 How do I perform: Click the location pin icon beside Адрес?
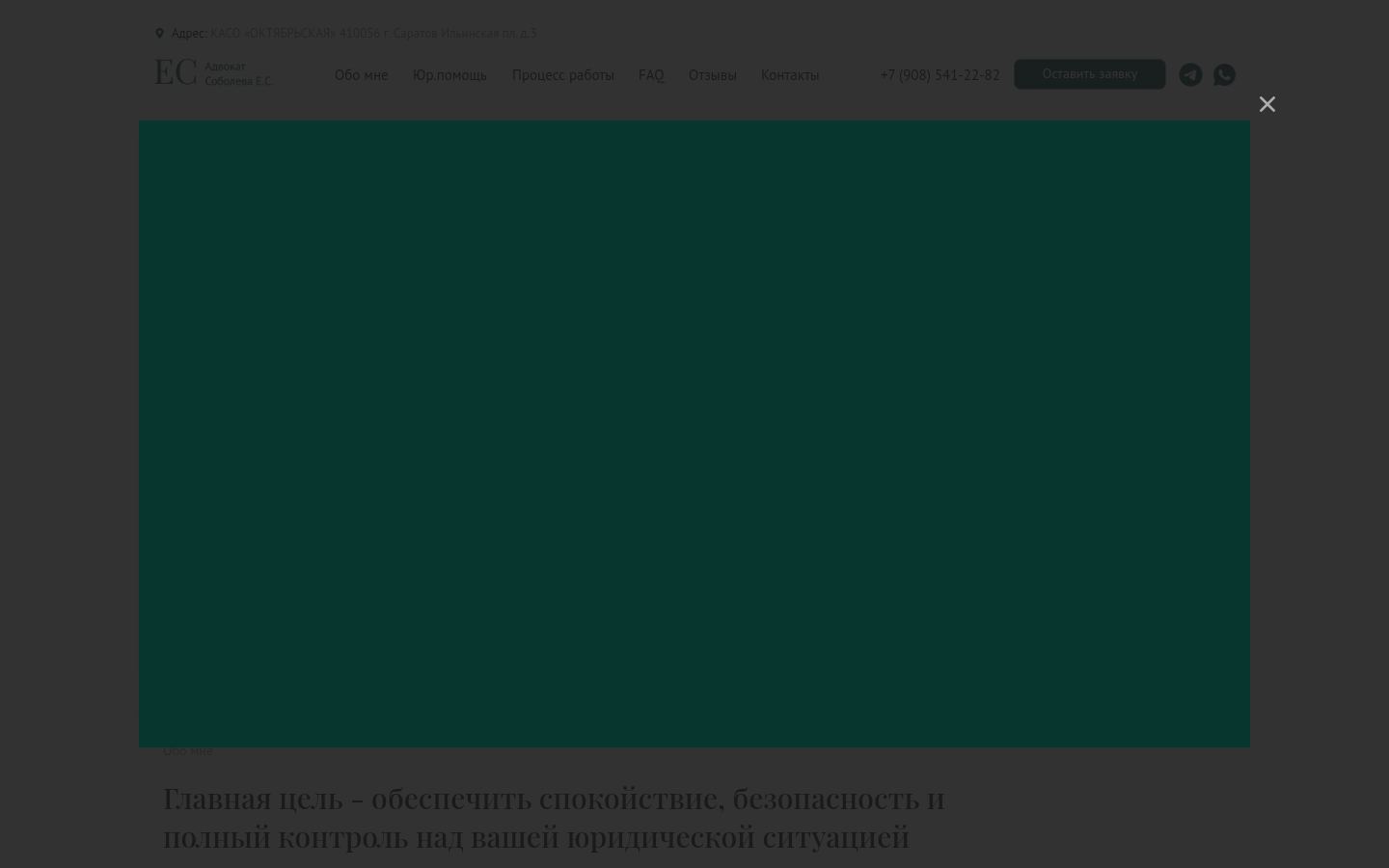point(160,33)
